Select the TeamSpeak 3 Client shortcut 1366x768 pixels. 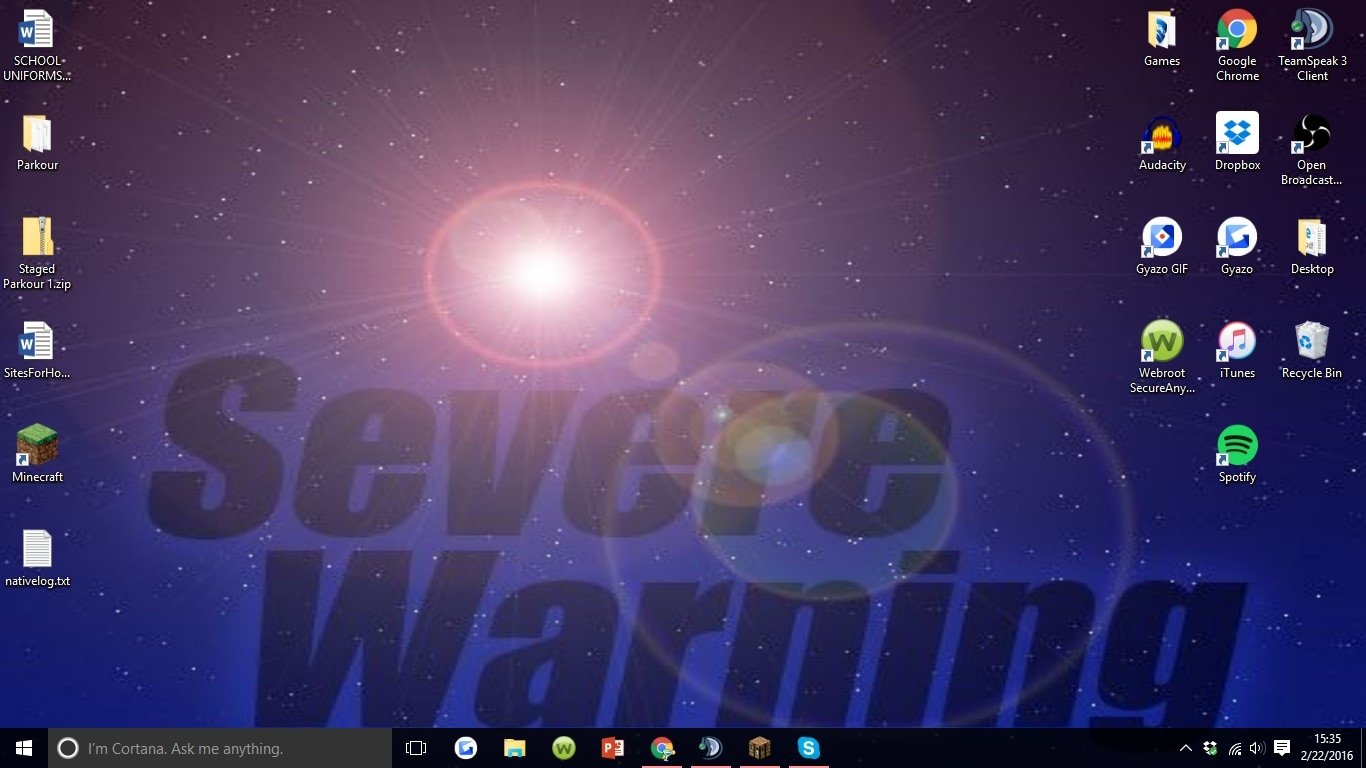(1312, 46)
